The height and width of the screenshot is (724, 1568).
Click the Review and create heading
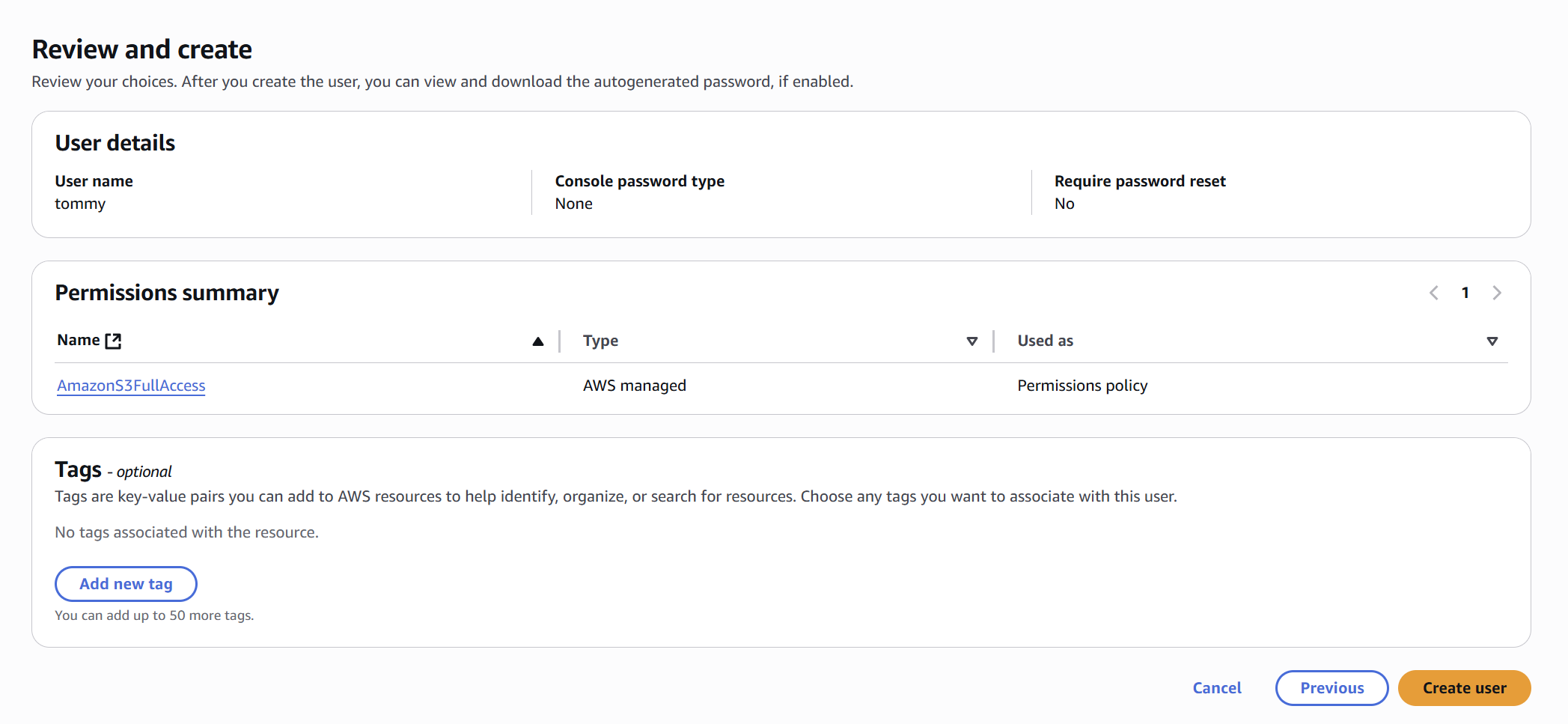tap(142, 49)
